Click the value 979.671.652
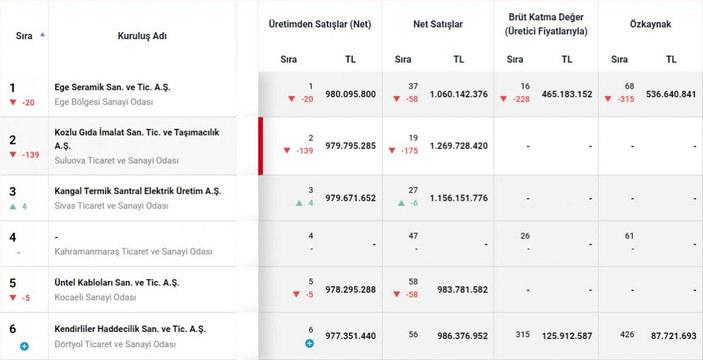This screenshot has width=703, height=360. click(351, 198)
